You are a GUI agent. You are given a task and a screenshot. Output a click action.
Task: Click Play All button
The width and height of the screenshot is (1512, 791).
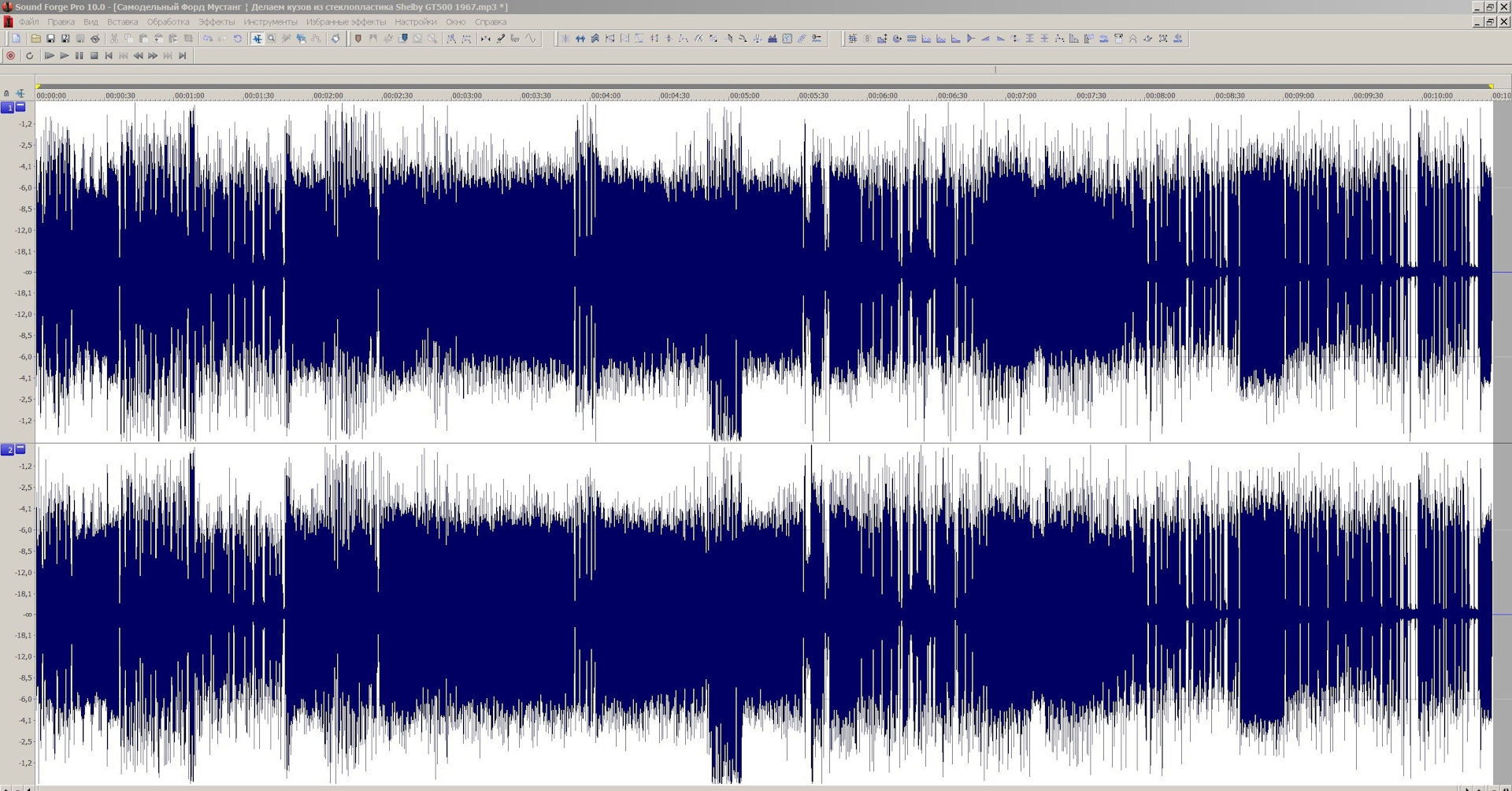click(50, 56)
